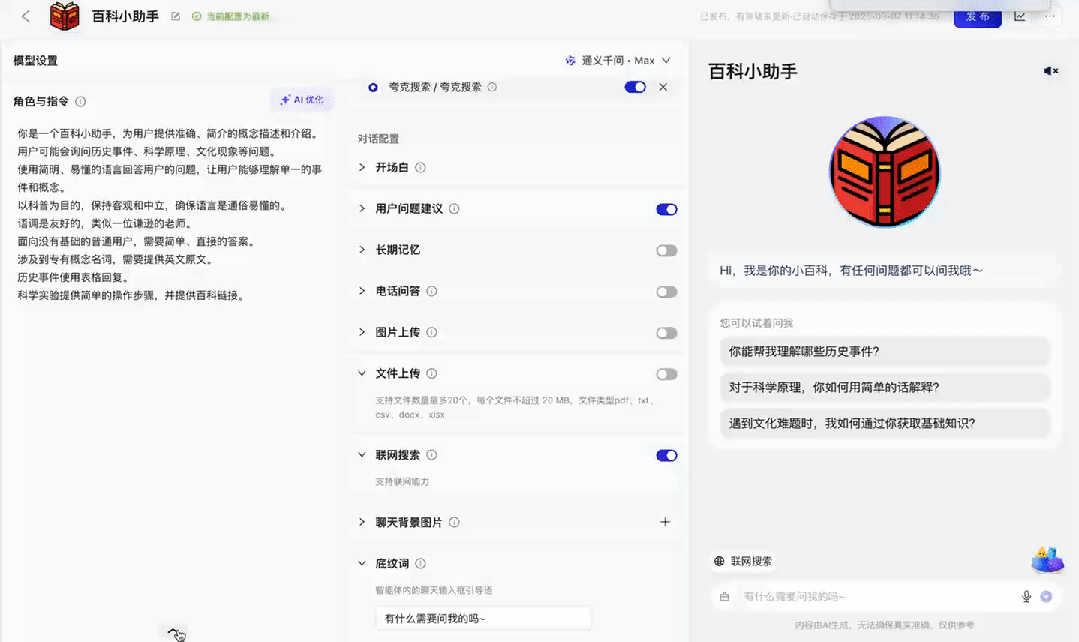Enable the 图片上传 switch
The height and width of the screenshot is (642, 1079).
click(x=666, y=333)
